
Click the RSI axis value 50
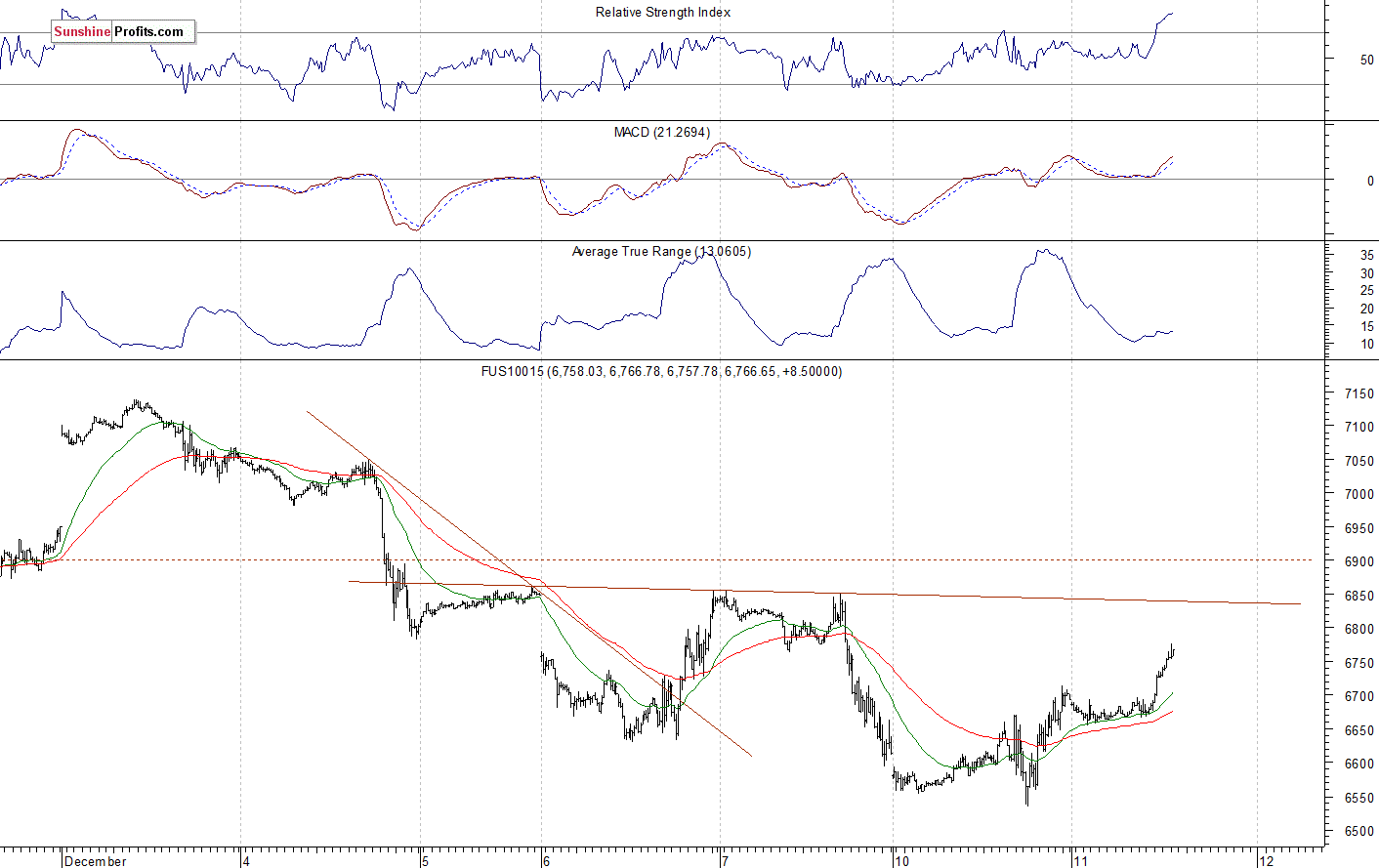[x=1366, y=60]
